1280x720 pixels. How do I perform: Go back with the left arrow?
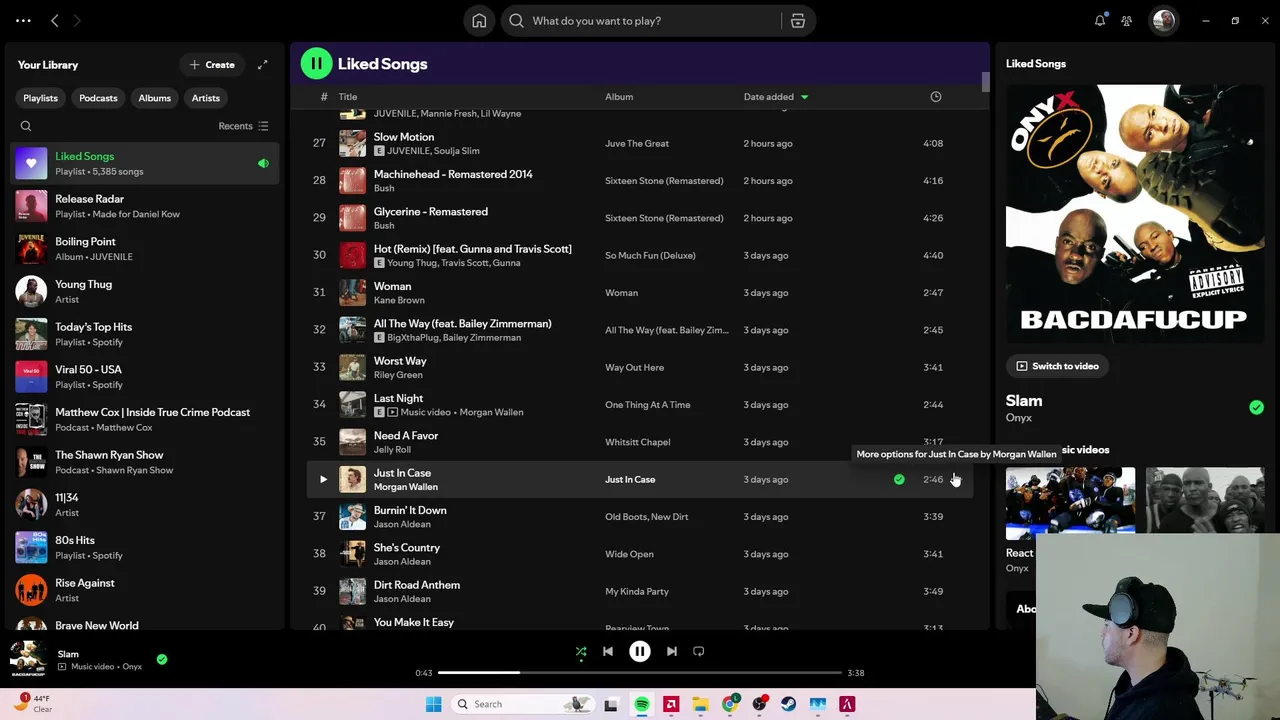[x=55, y=21]
